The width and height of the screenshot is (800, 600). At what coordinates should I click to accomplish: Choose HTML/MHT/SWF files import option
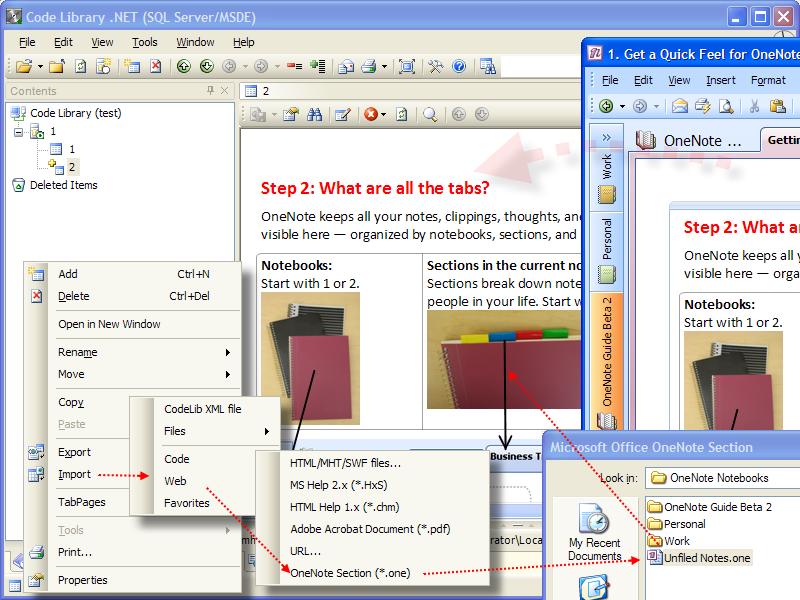coord(345,463)
